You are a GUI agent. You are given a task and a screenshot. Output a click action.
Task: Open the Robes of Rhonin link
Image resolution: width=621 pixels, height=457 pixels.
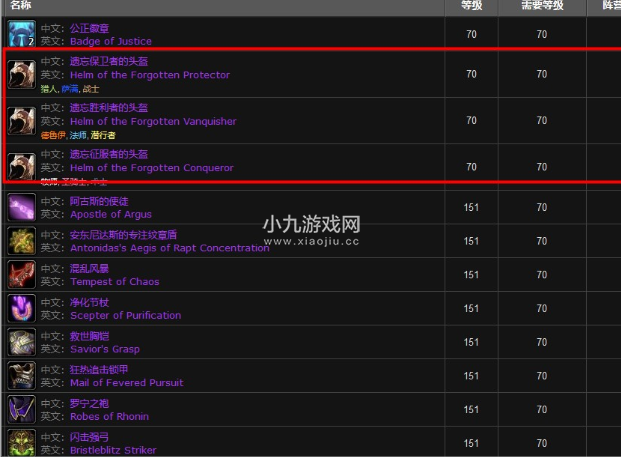[110, 417]
